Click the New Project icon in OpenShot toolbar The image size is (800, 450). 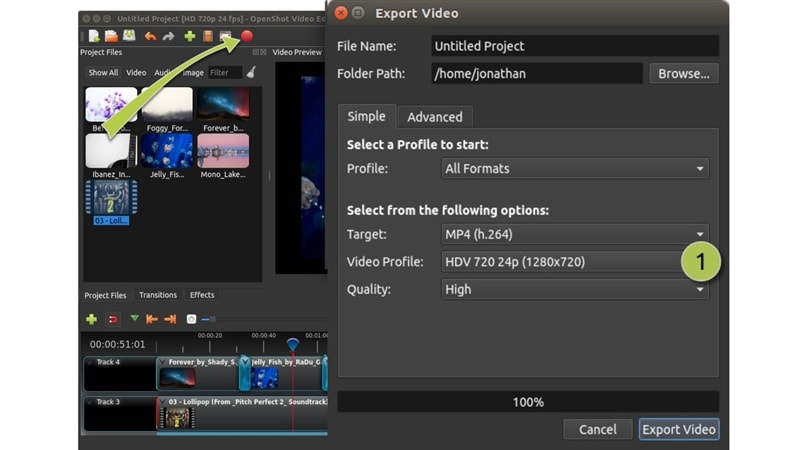pos(94,36)
